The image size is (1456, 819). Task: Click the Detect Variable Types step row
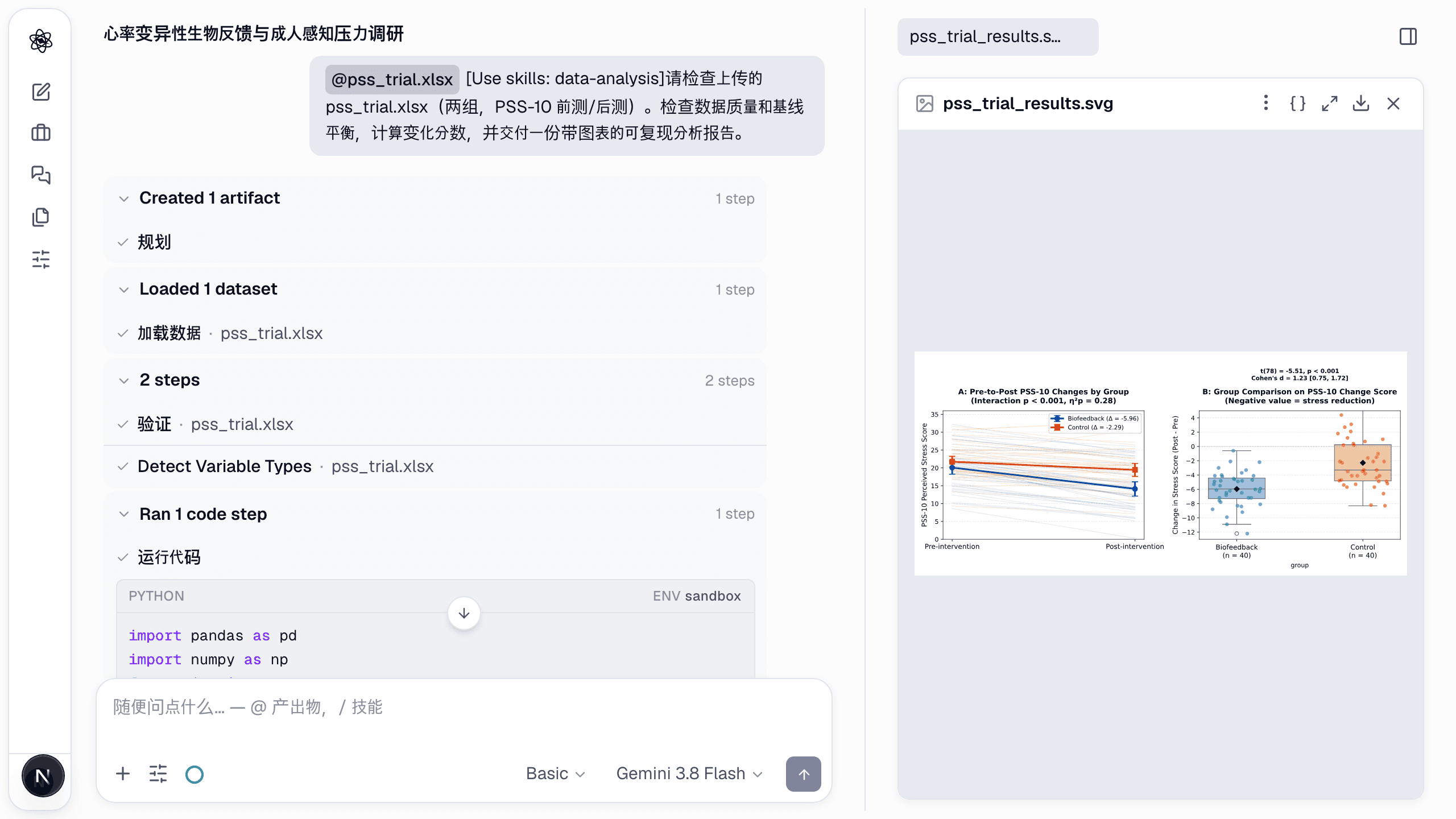tap(435, 466)
